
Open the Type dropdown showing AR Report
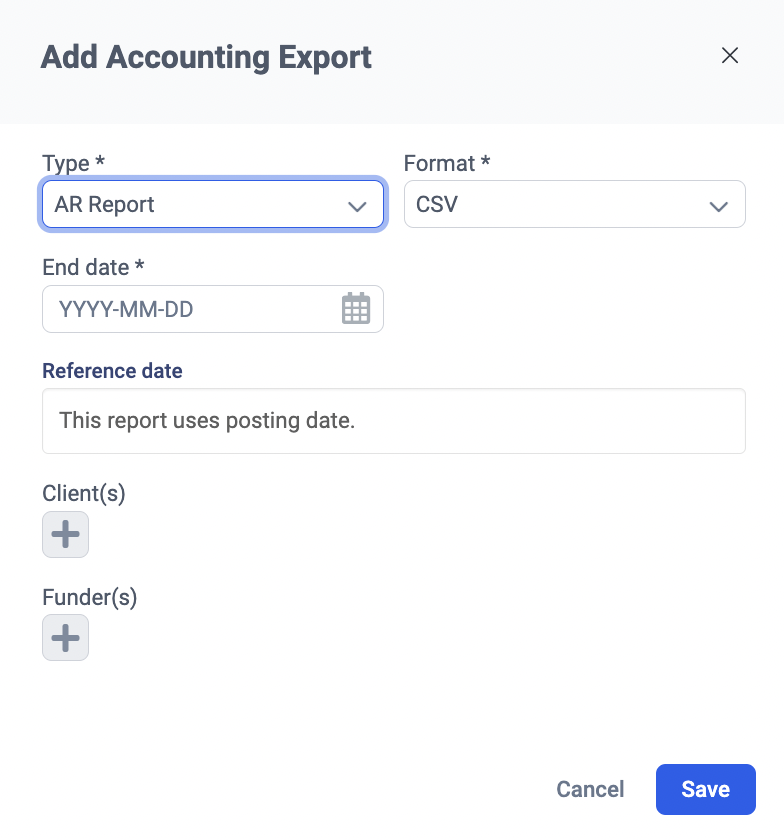point(190,205)
